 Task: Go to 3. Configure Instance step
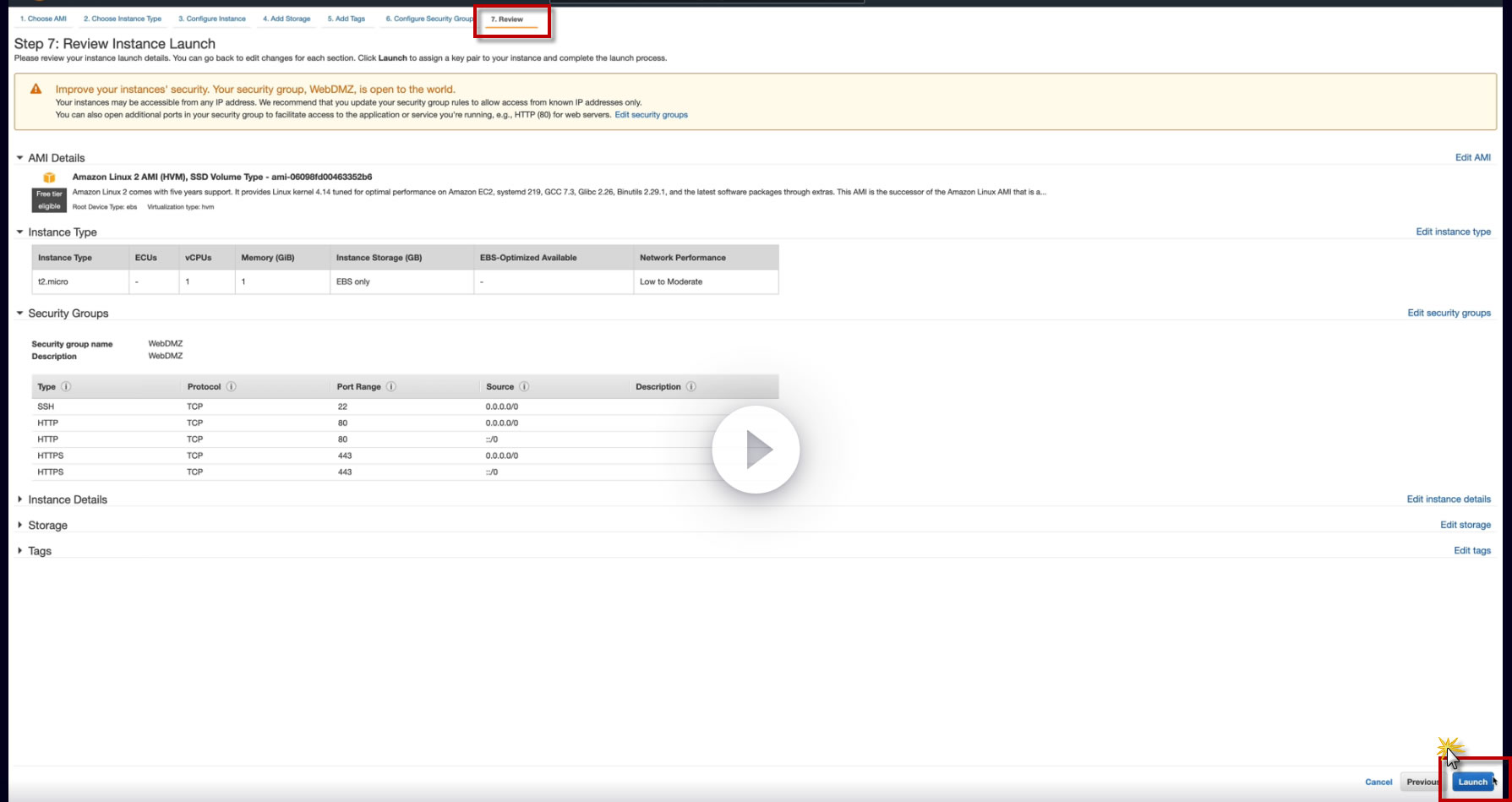click(x=212, y=19)
